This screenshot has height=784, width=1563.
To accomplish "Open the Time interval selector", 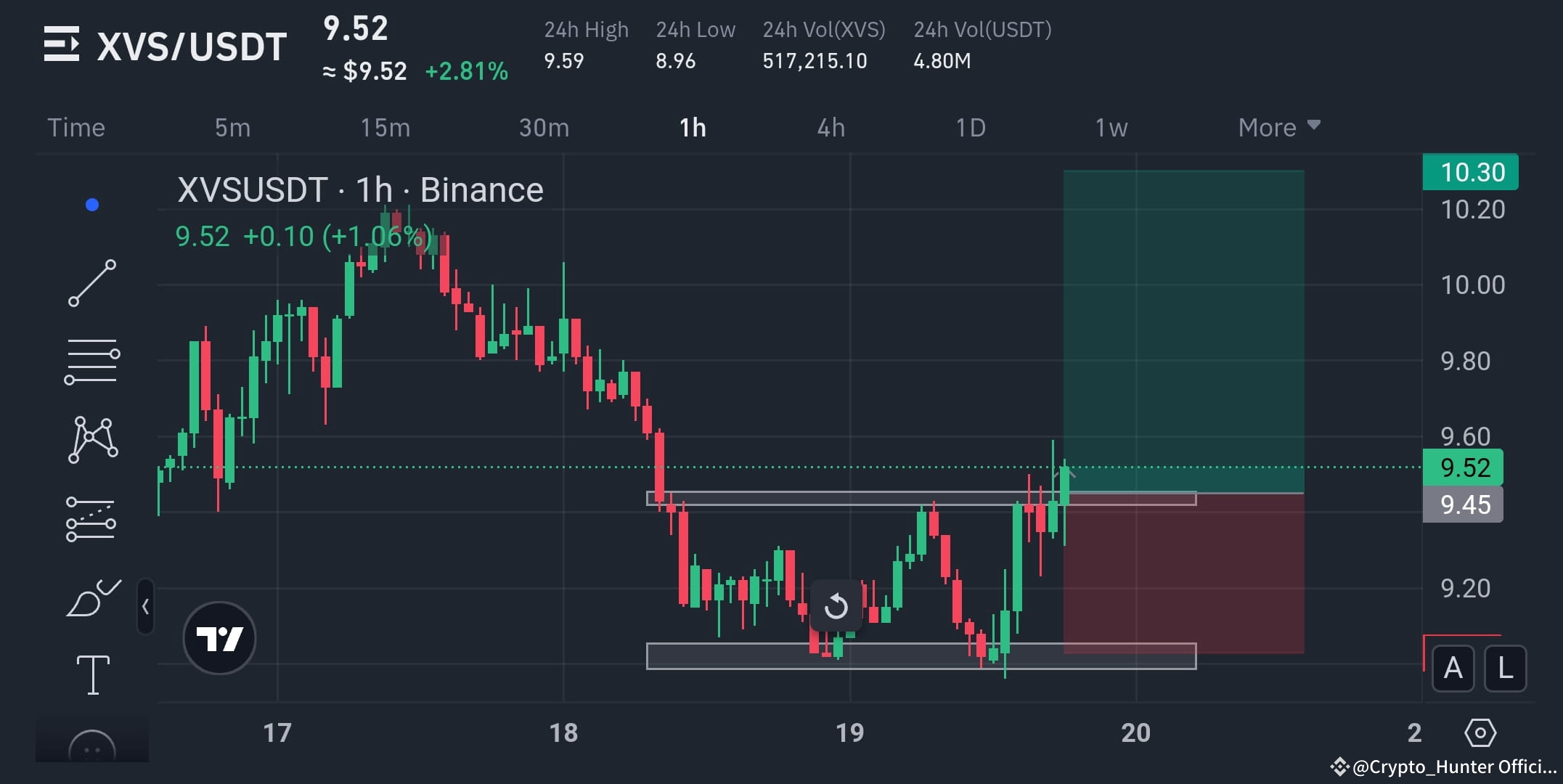I will click(76, 127).
